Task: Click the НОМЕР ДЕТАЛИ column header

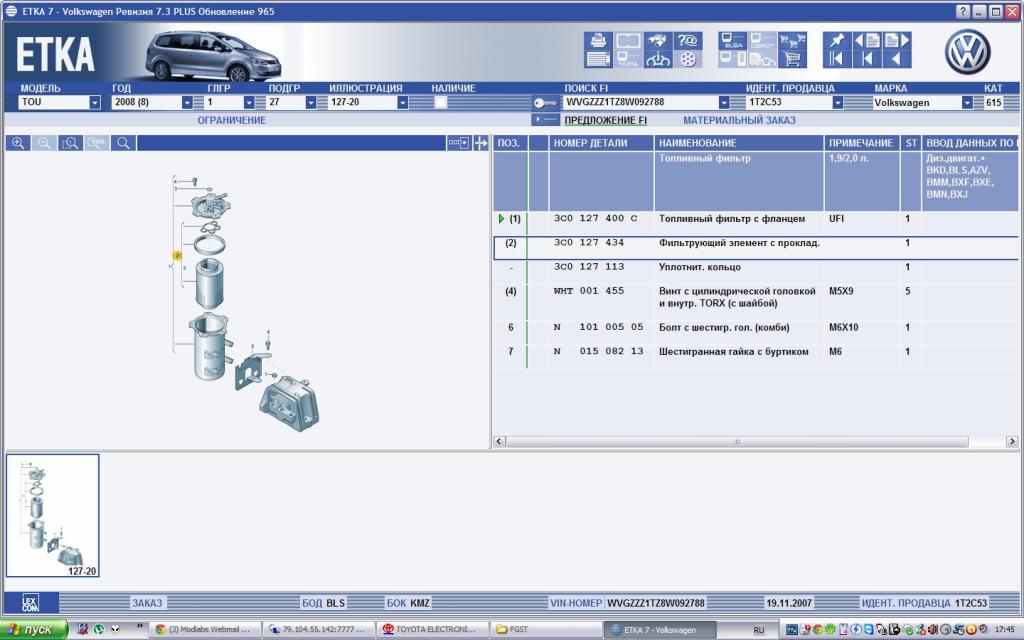Action: point(601,143)
